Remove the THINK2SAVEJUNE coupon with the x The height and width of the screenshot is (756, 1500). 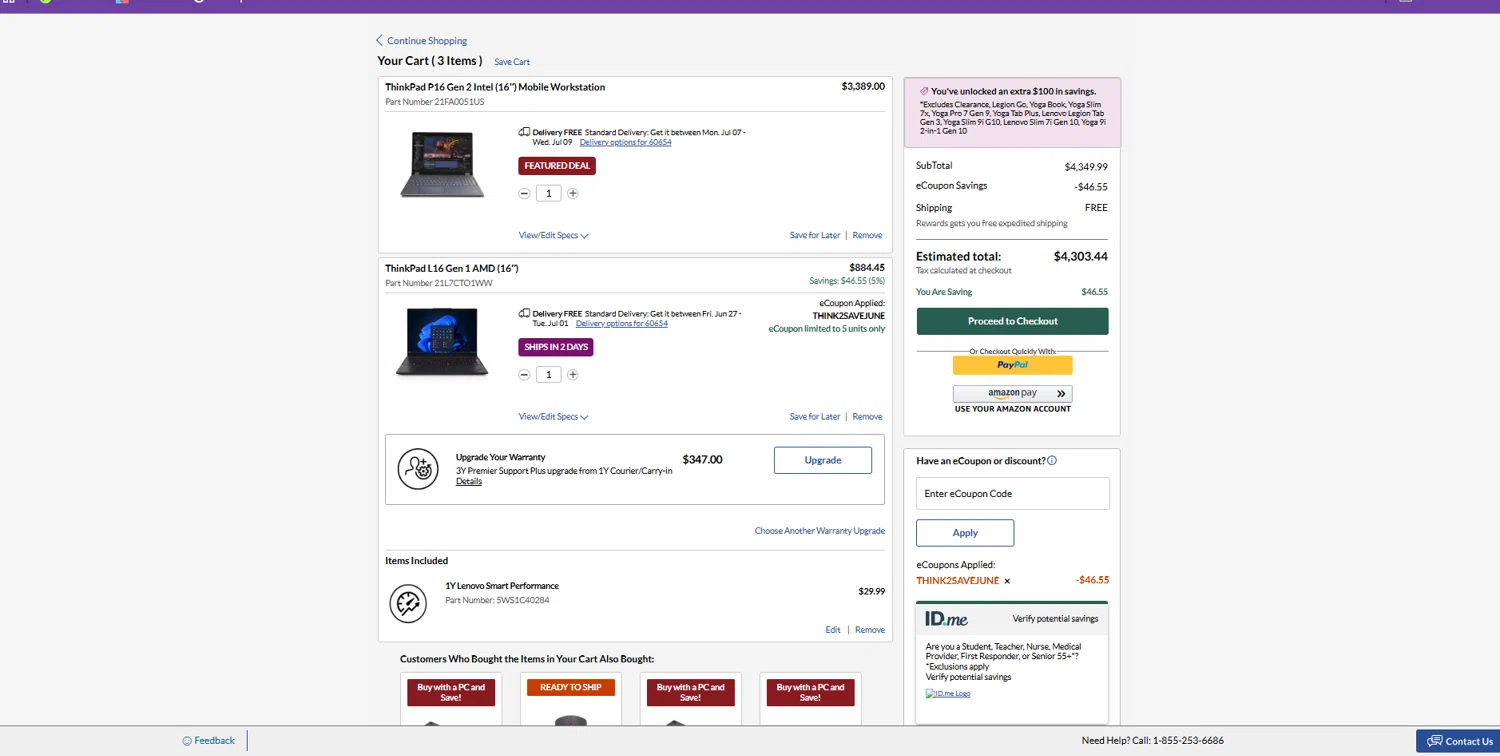point(1007,581)
